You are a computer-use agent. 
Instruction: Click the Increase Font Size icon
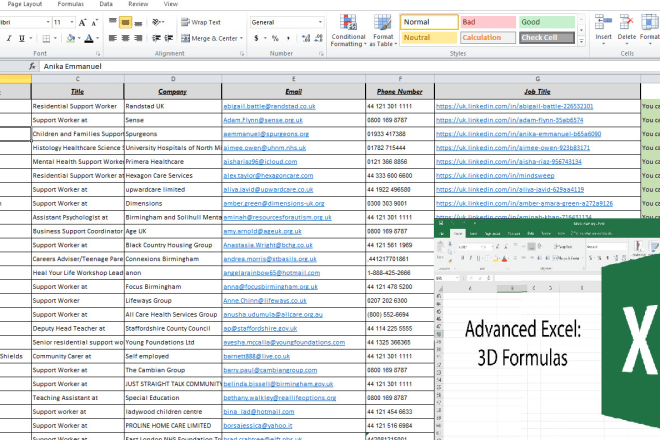pos(82,22)
